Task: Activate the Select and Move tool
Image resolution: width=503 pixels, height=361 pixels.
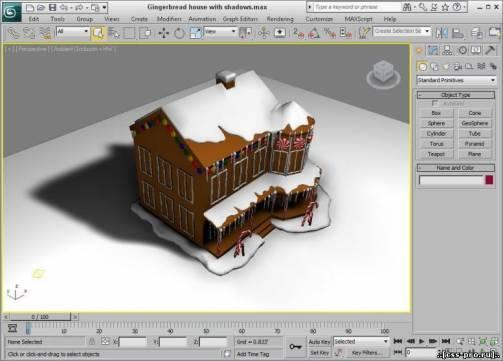Action: point(164,33)
